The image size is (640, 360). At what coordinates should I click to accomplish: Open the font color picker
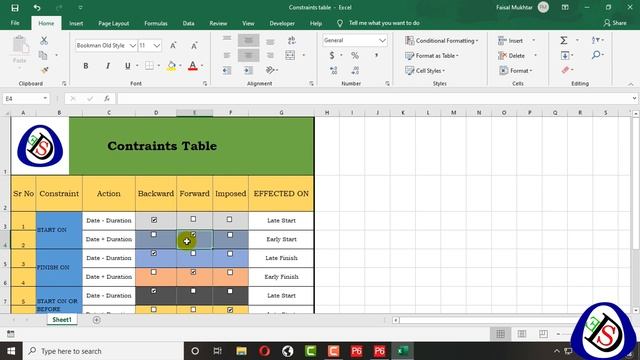[193, 66]
